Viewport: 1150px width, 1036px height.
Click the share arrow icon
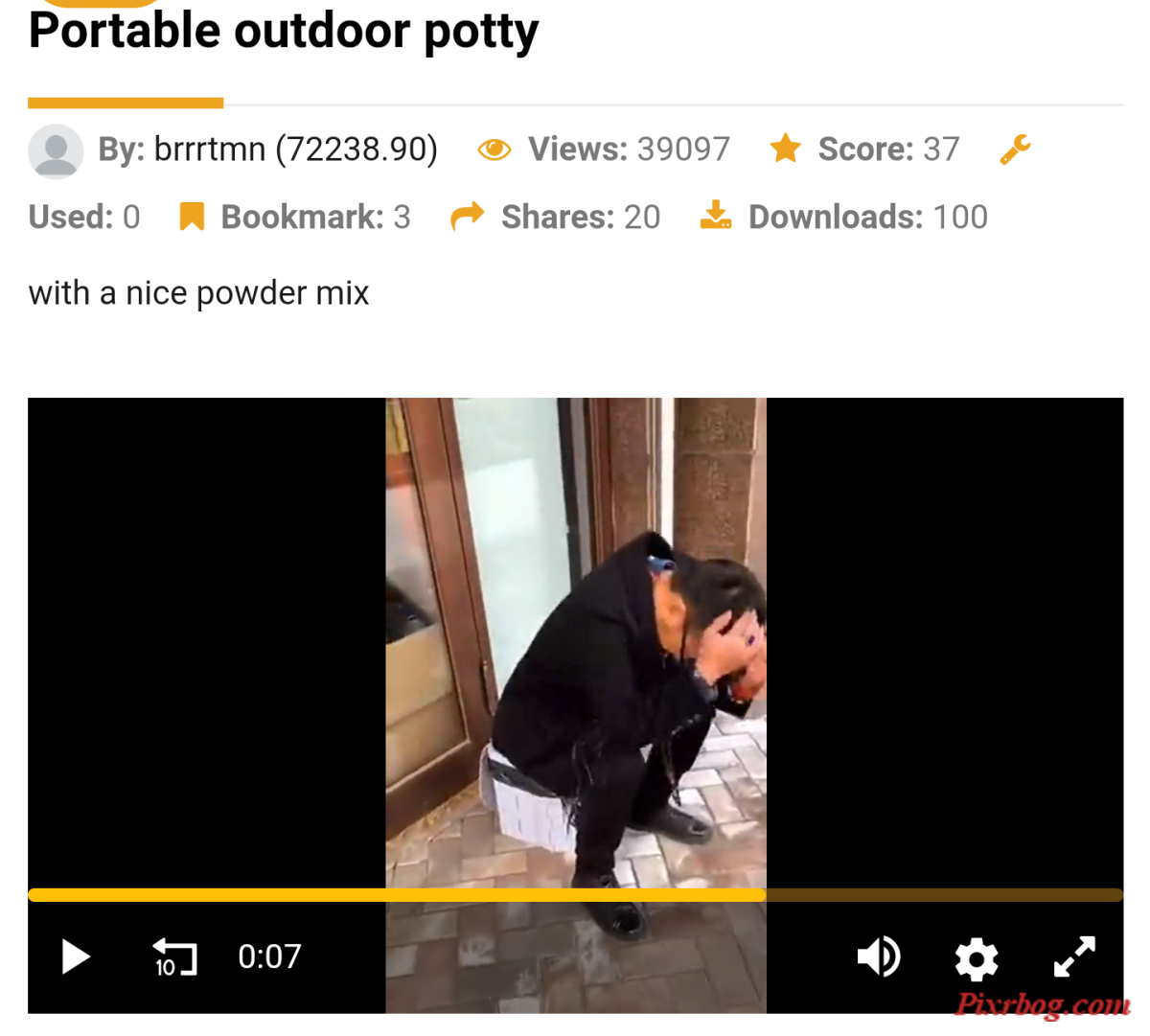(468, 217)
